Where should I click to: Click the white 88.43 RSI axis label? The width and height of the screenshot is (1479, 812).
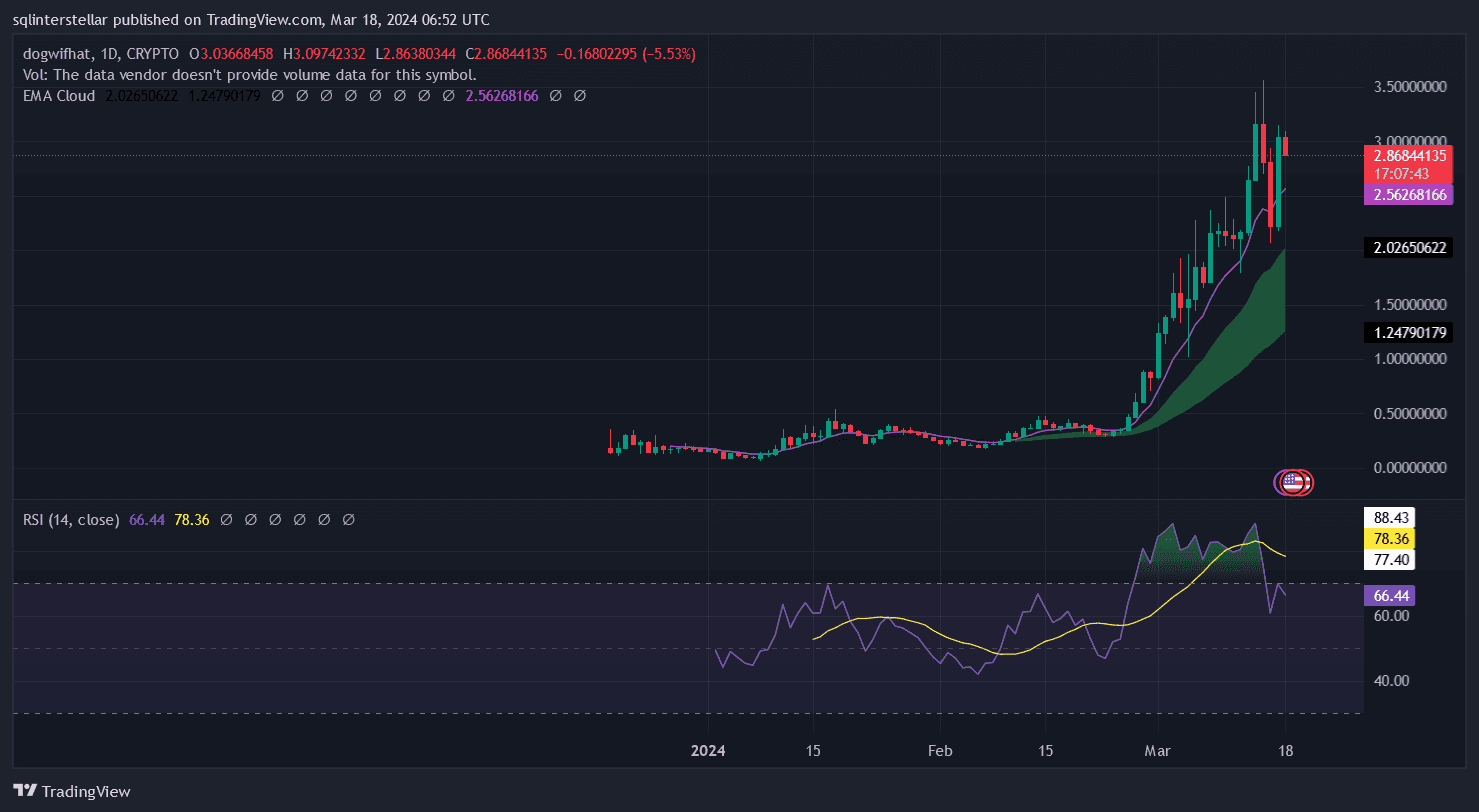(x=1390, y=517)
